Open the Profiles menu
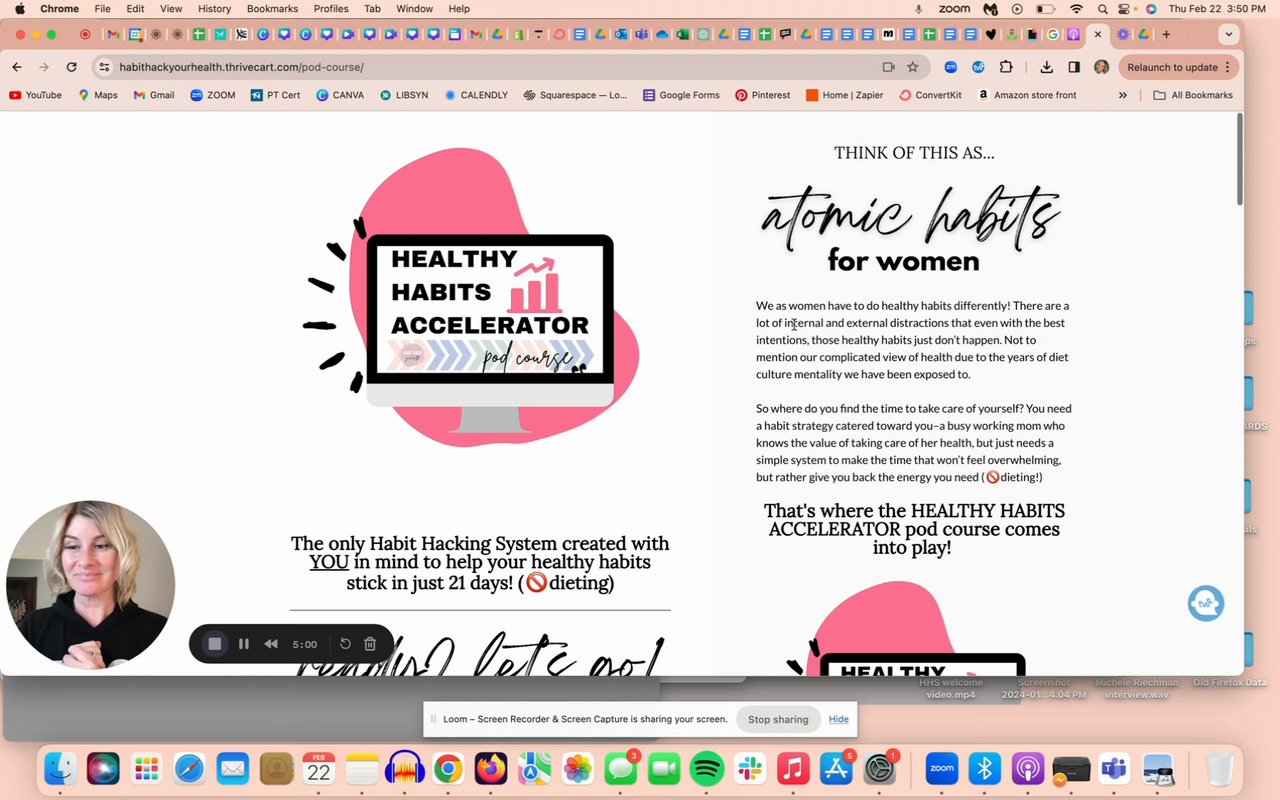1280x800 pixels. coord(331,9)
